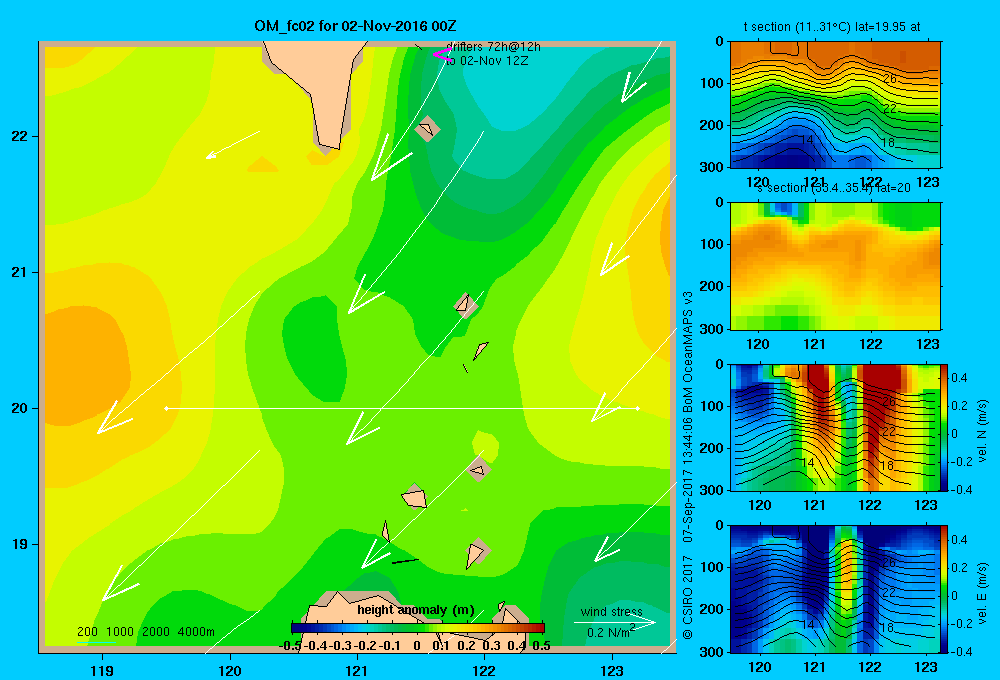Click the '200' depth contour legend entry
Screen dimensions: 1000x680
87,632
